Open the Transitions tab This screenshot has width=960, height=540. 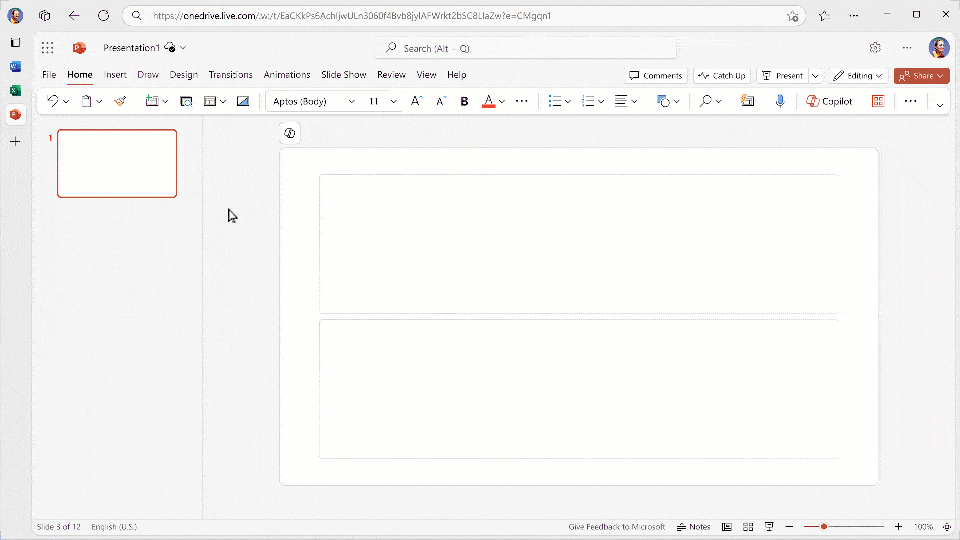coord(230,75)
